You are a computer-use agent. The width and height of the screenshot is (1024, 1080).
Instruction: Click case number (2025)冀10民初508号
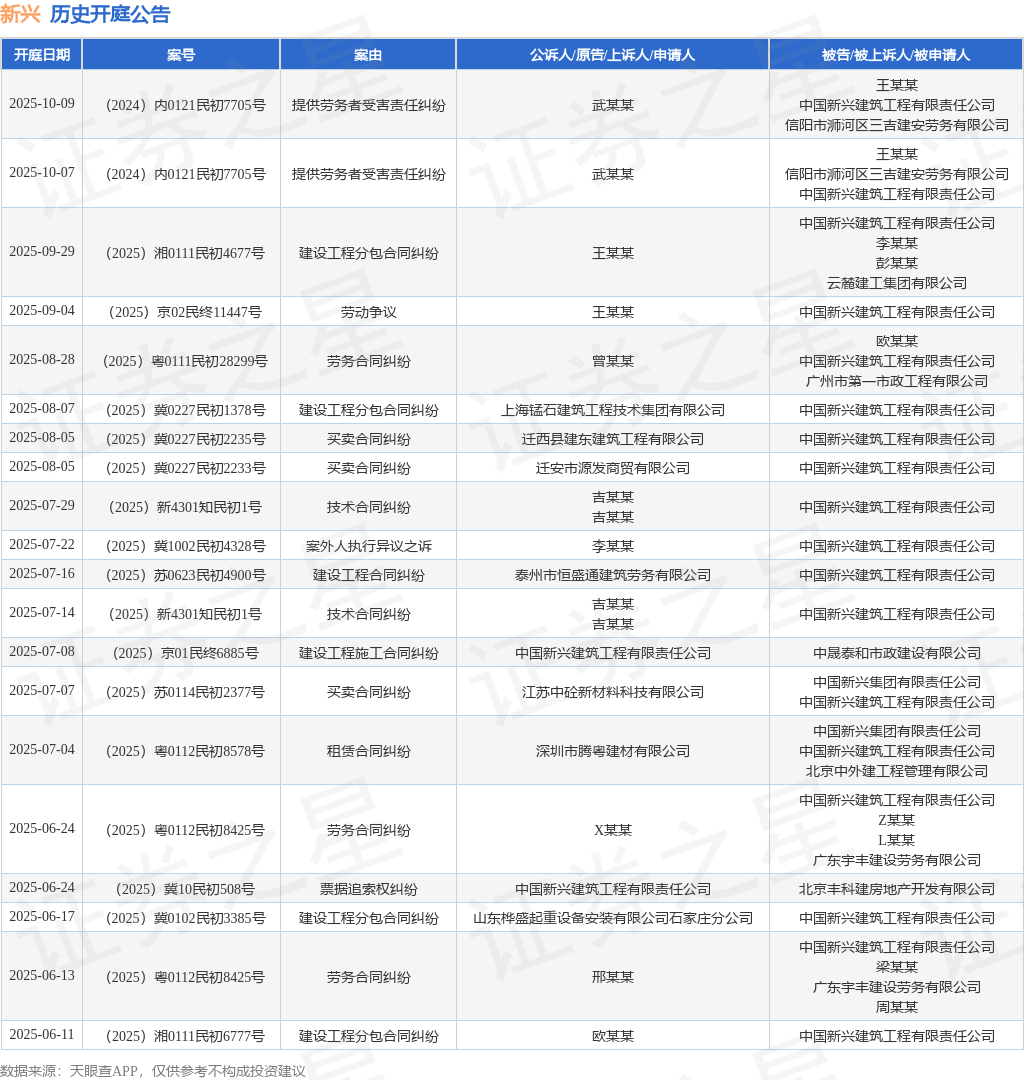click(184, 889)
